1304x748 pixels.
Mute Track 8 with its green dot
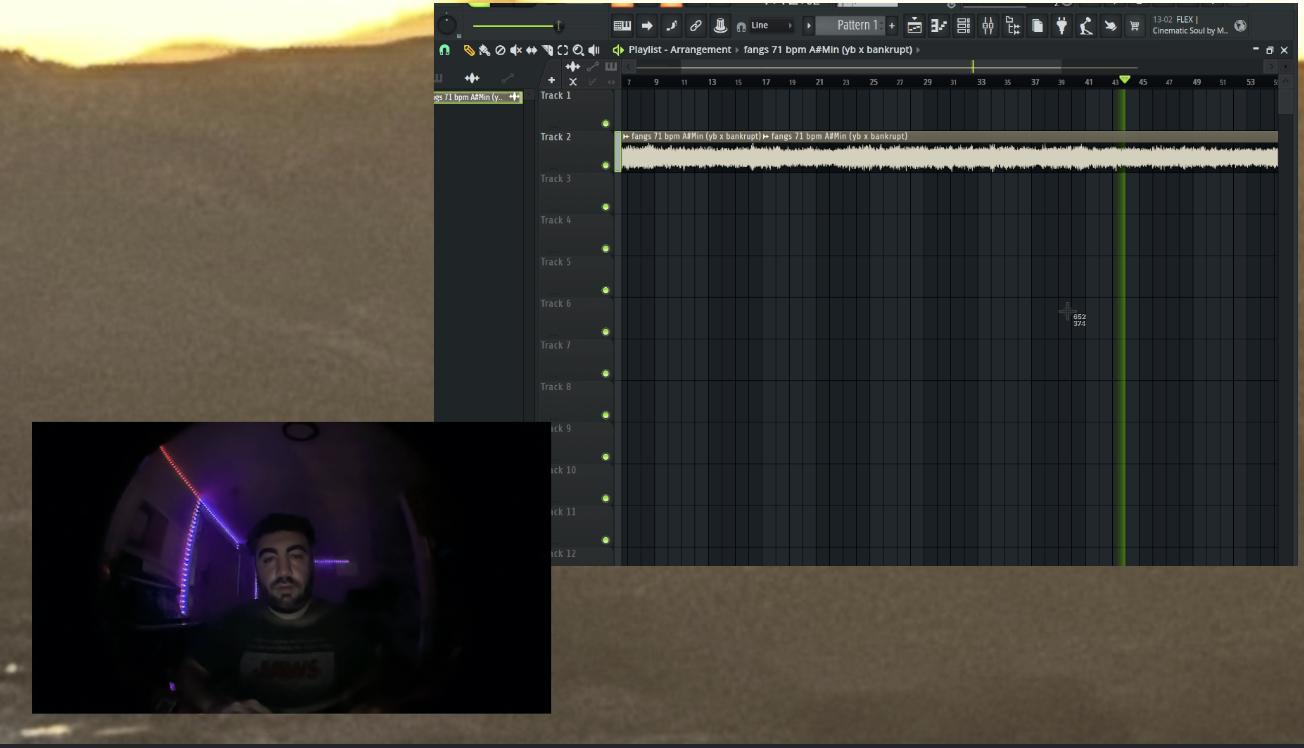pyautogui.click(x=606, y=415)
